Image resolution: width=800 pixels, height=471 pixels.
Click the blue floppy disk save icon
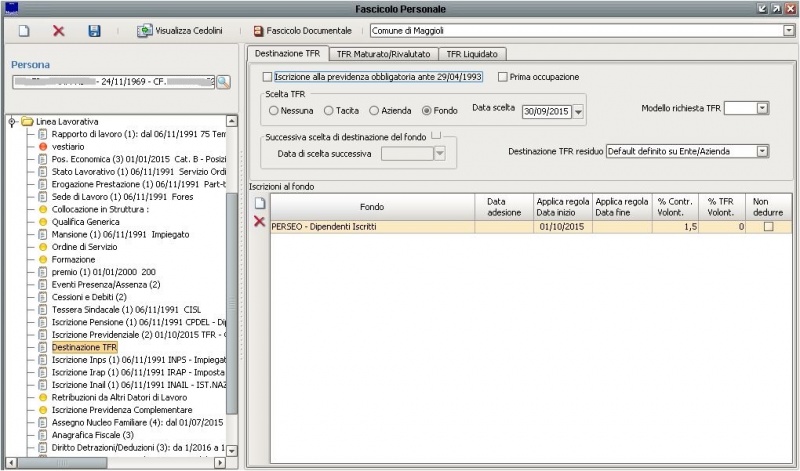(x=94, y=31)
